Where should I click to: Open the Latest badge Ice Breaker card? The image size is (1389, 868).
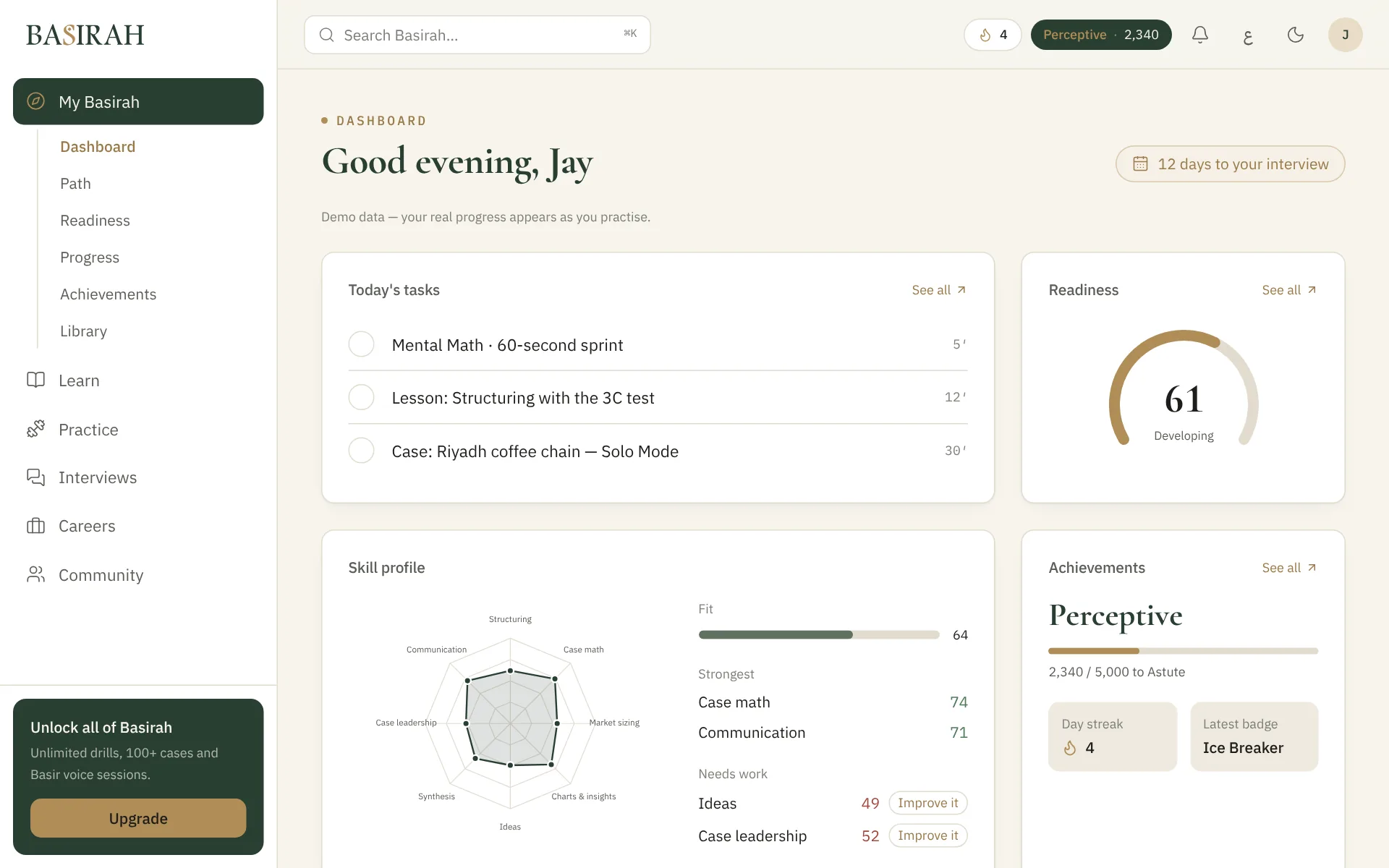1254,736
